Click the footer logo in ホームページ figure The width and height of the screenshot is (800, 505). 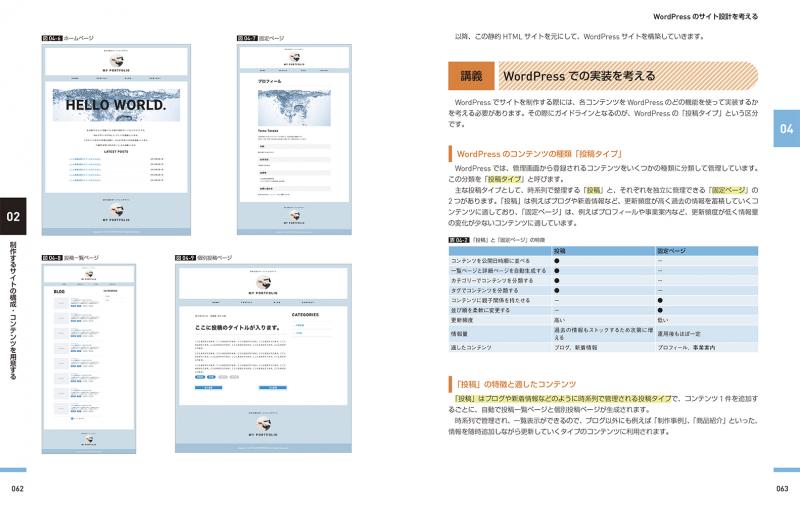pos(116,211)
